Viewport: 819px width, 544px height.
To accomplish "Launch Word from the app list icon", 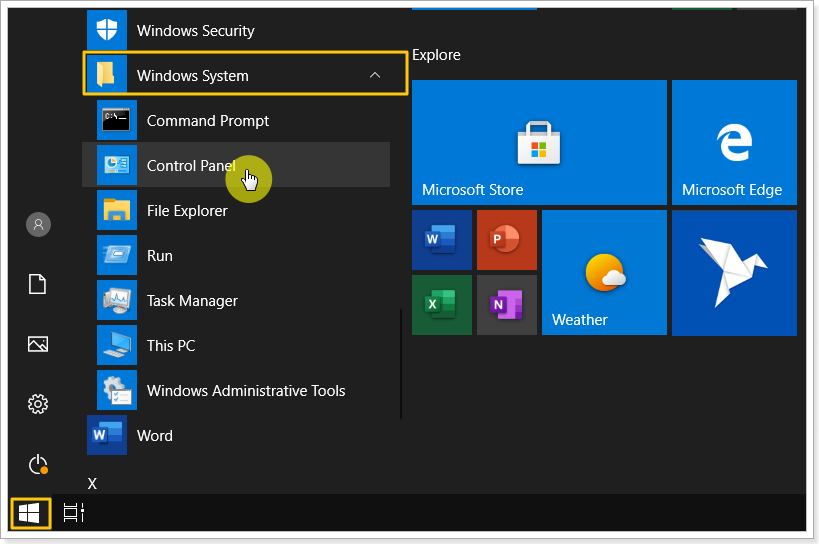I will click(x=107, y=435).
